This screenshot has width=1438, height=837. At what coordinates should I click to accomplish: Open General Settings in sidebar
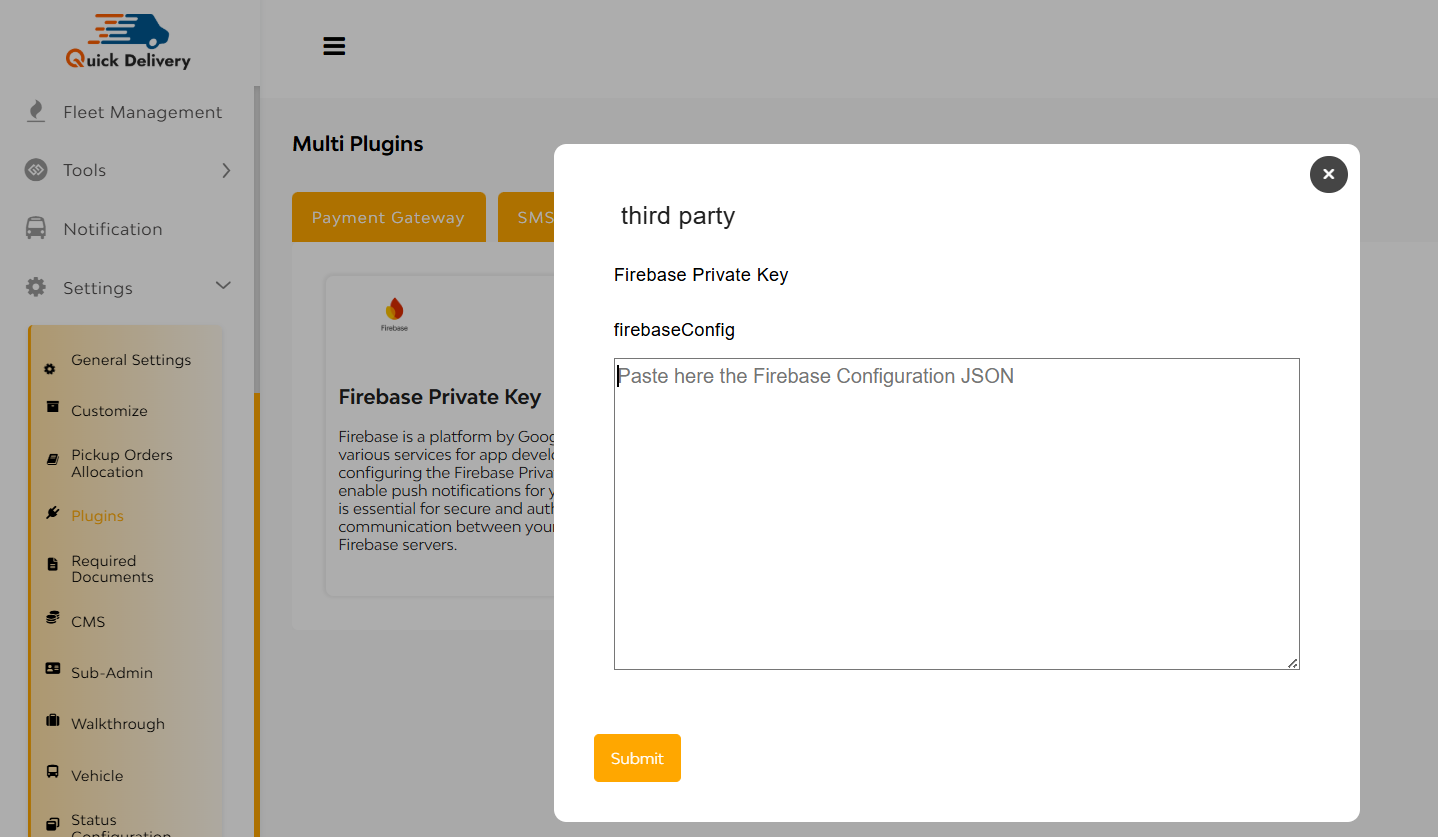point(131,360)
